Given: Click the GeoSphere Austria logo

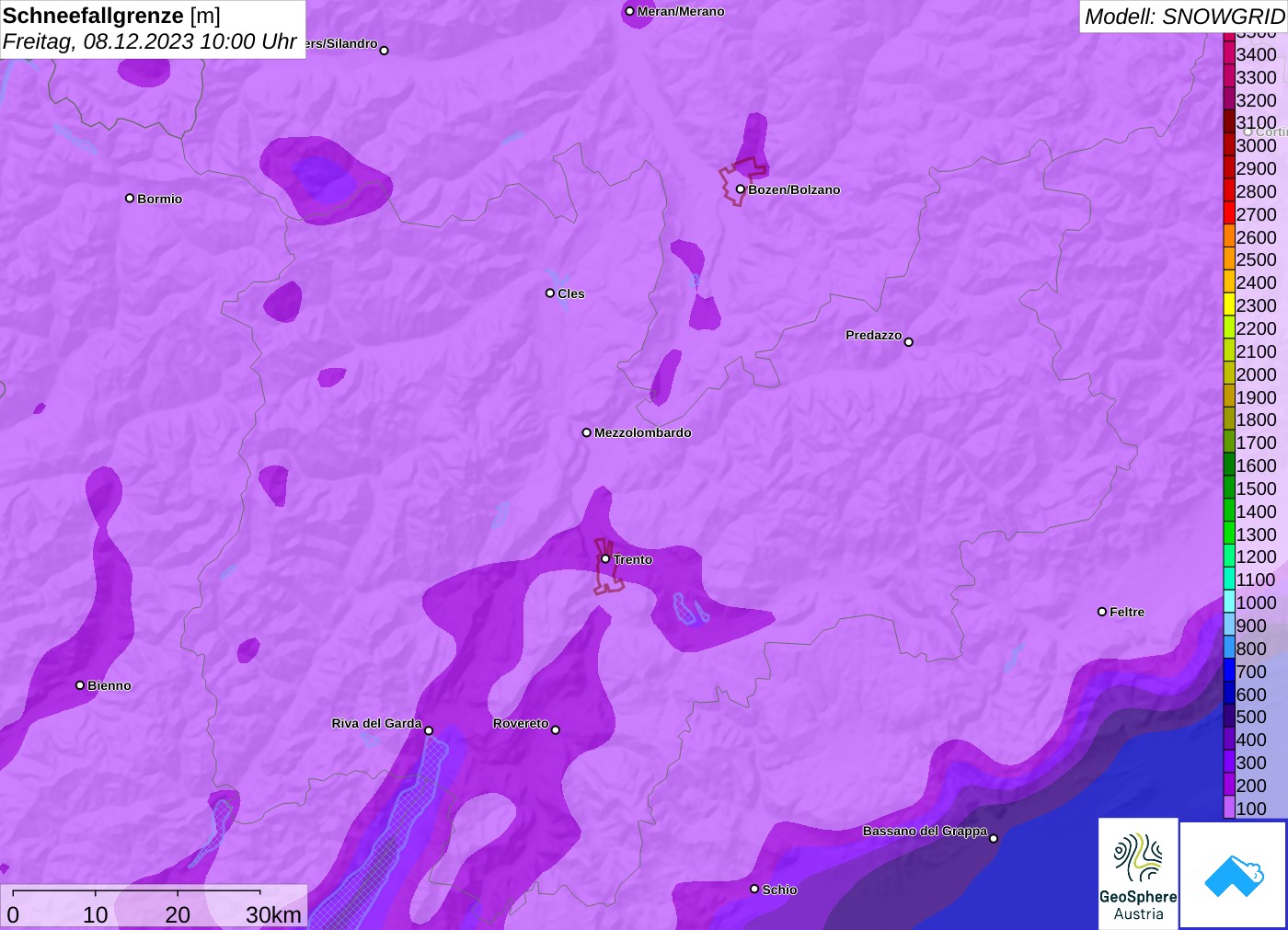Looking at the screenshot, I should click(x=1138, y=873).
